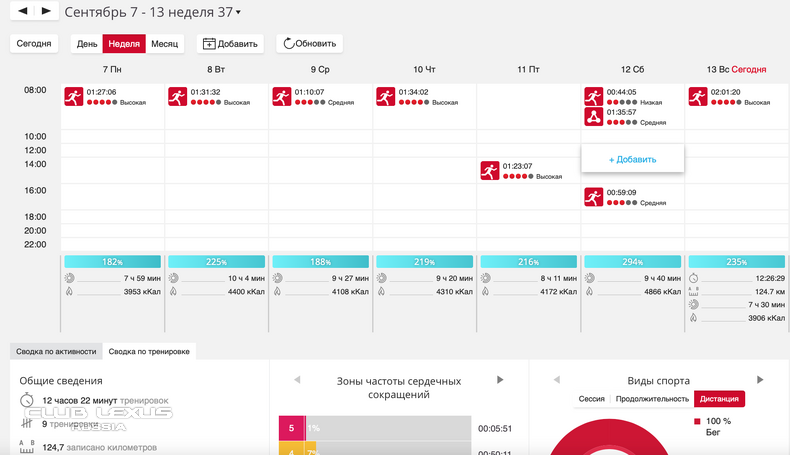The height and width of the screenshot is (455, 790).
Task: Open running session 01:10:07 icon
Action: [x=282, y=96]
